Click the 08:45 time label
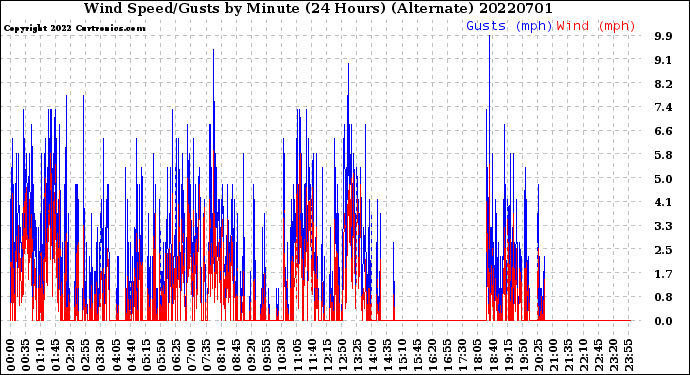Screen dimensions: 690x375 (x=236, y=355)
